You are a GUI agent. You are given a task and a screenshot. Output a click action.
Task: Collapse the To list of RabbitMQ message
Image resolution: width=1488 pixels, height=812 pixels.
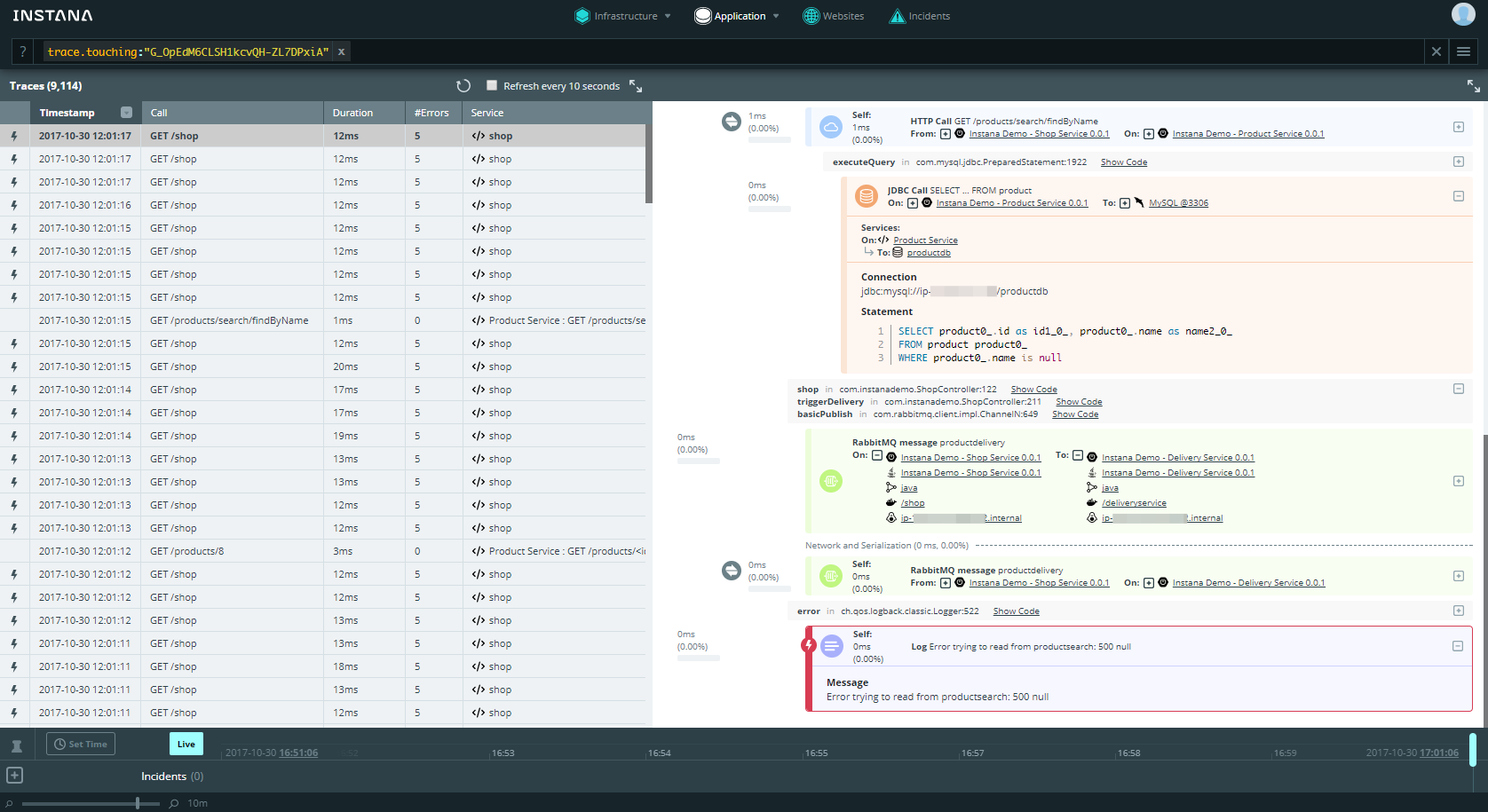[1078, 455]
